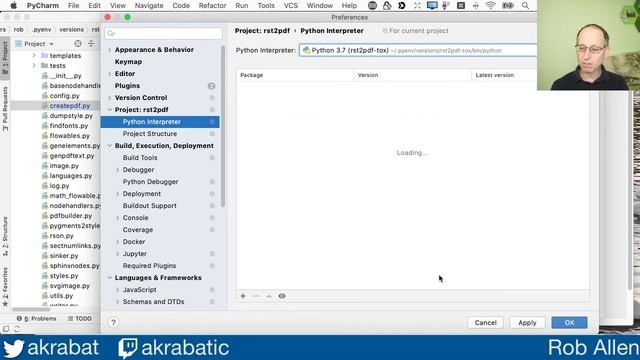The image size is (640, 360).
Task: Open the help question mark button
Action: click(113, 322)
